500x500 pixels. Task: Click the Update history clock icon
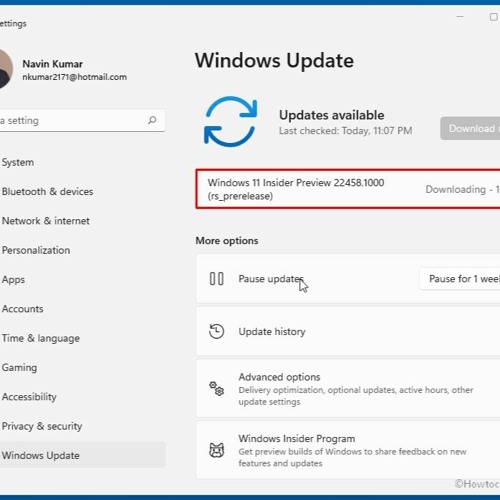point(216,331)
